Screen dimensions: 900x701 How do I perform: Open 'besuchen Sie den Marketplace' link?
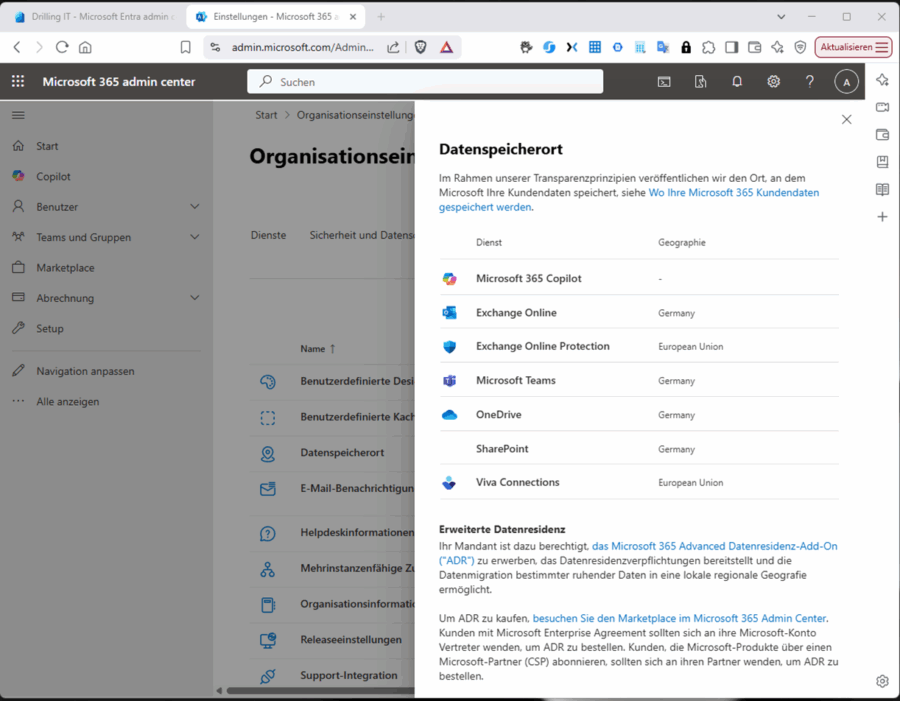coord(680,618)
